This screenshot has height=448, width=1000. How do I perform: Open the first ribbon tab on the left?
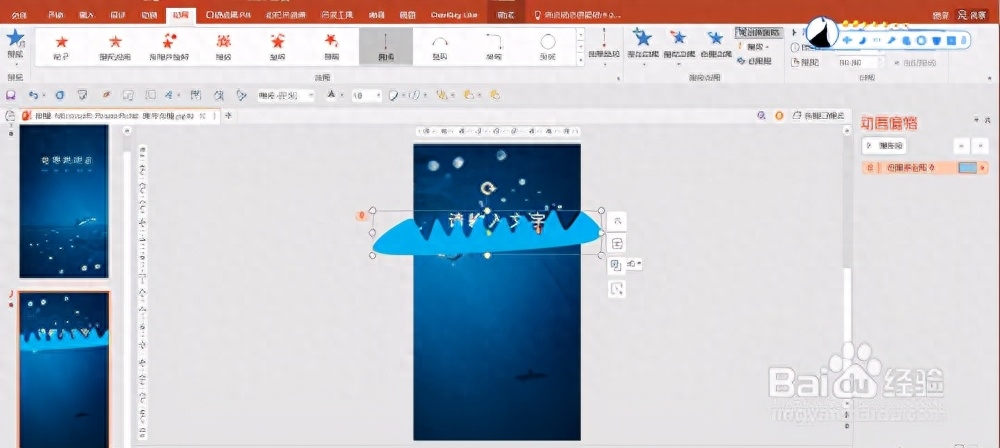20,15
